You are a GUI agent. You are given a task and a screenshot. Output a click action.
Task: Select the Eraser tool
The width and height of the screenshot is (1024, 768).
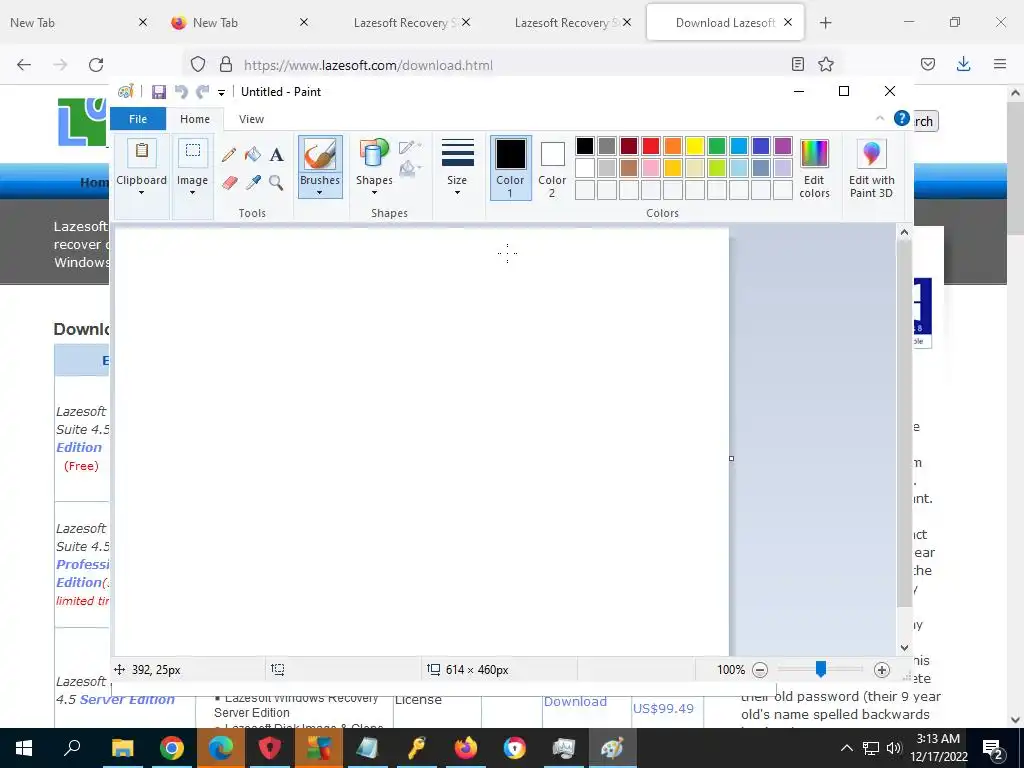[229, 182]
